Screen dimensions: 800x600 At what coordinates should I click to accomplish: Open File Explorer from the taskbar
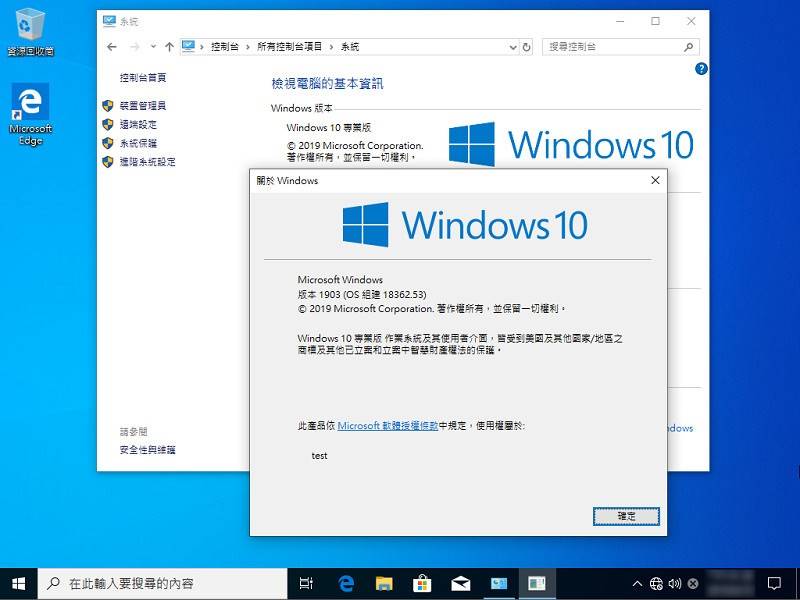383,582
